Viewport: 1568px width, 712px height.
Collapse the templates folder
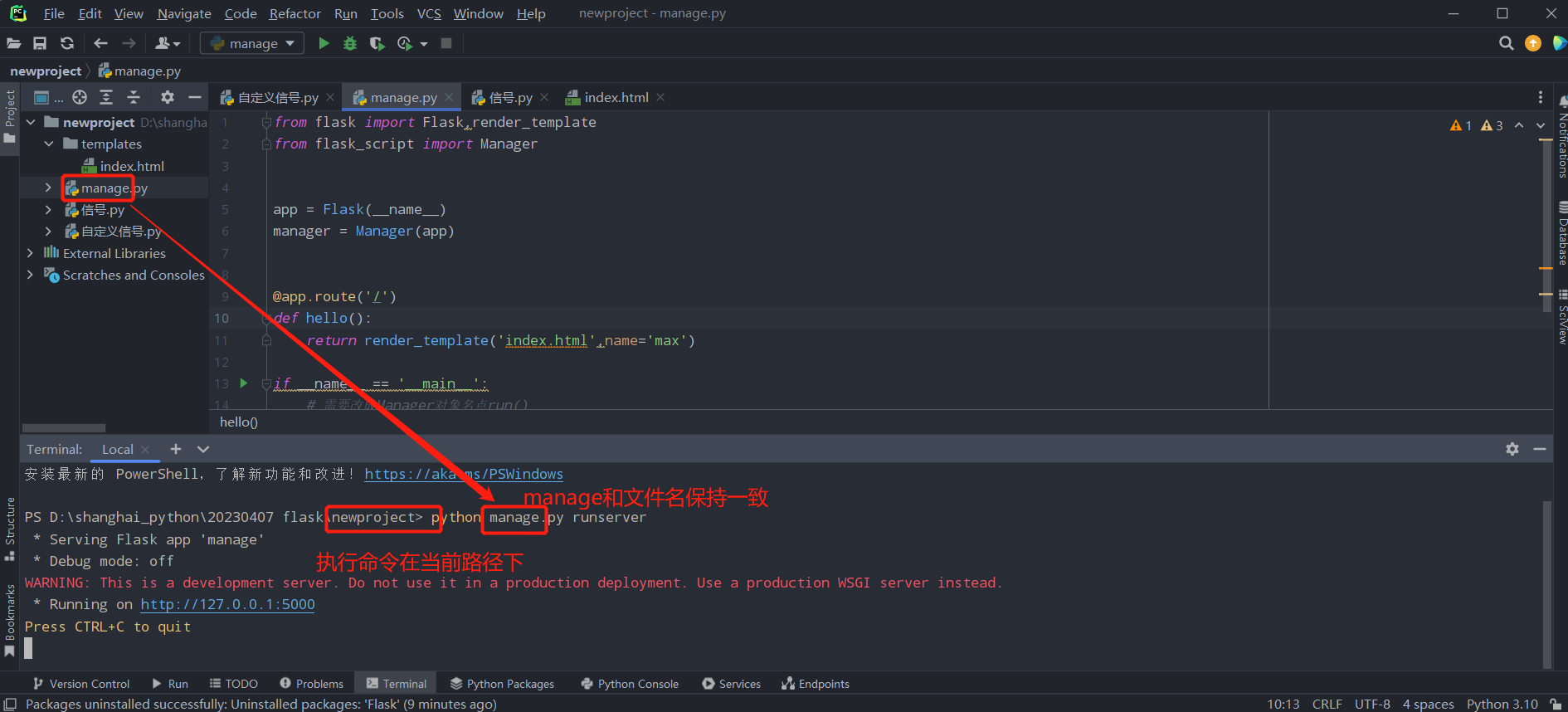[x=49, y=144]
